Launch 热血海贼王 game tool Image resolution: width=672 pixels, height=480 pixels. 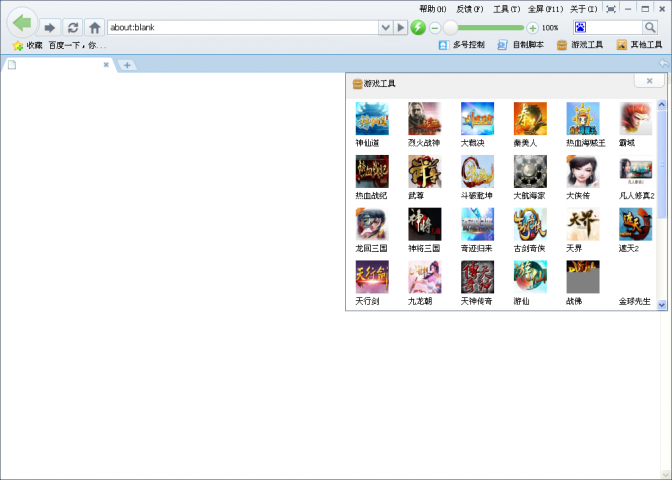(583, 118)
